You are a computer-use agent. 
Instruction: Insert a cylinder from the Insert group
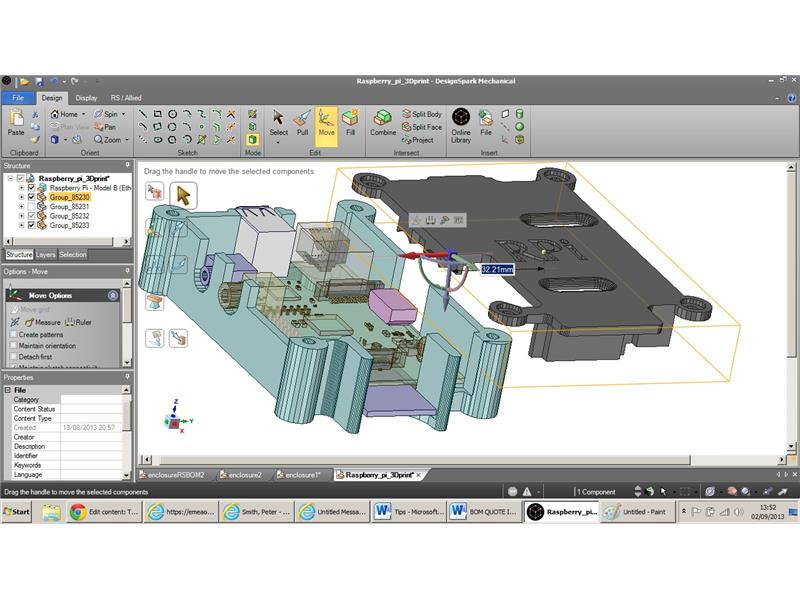pos(519,114)
